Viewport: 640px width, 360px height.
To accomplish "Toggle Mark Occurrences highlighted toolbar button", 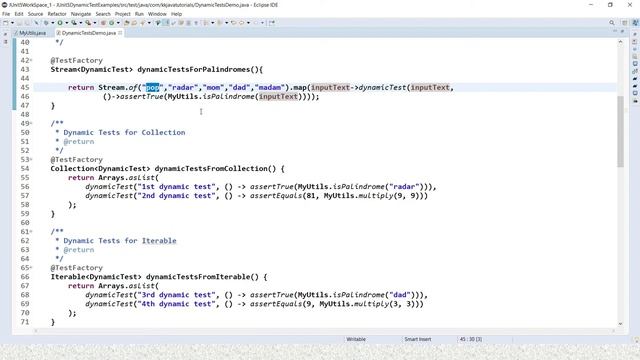I will pyautogui.click(x=166, y=23).
